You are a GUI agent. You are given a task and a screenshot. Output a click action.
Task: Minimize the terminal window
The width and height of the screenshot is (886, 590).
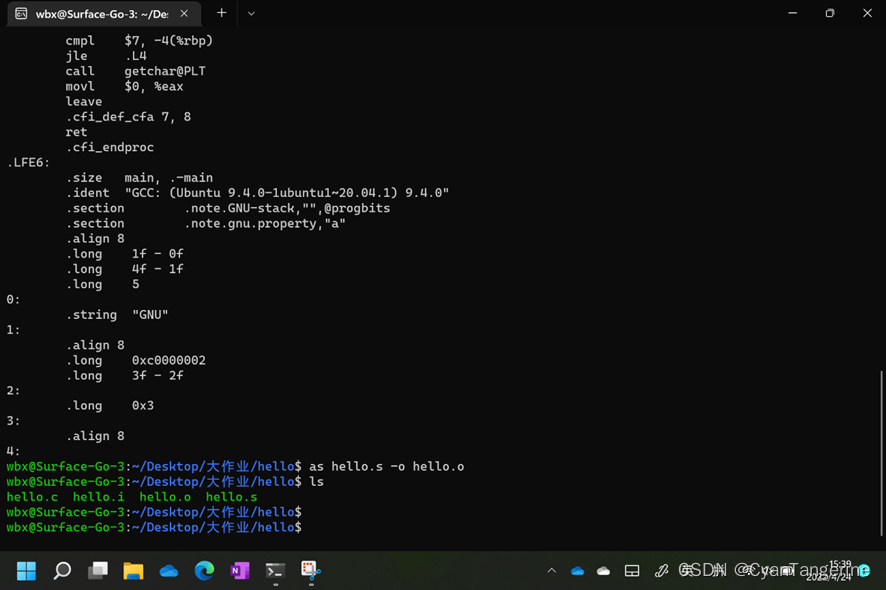coord(793,13)
